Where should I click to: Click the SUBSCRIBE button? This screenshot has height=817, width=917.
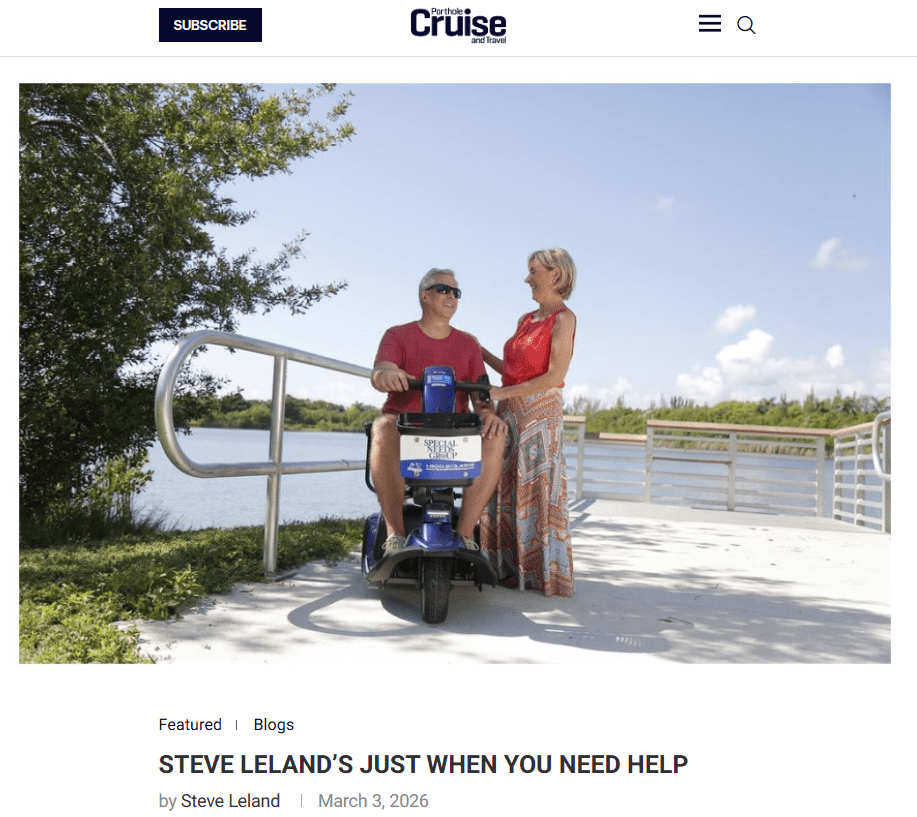click(210, 25)
